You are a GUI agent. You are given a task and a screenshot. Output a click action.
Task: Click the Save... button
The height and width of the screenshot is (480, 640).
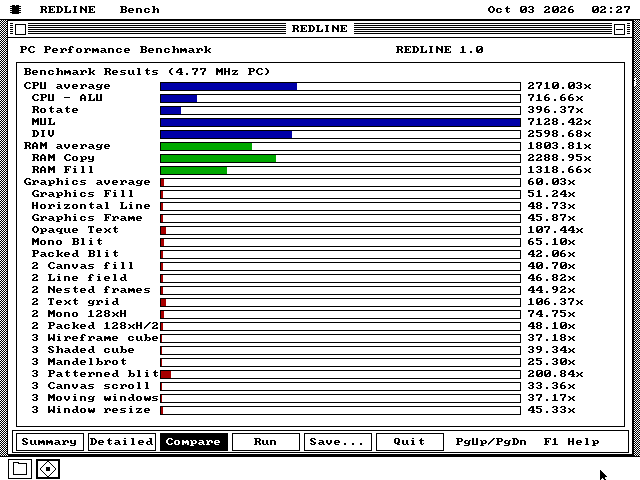(337, 442)
